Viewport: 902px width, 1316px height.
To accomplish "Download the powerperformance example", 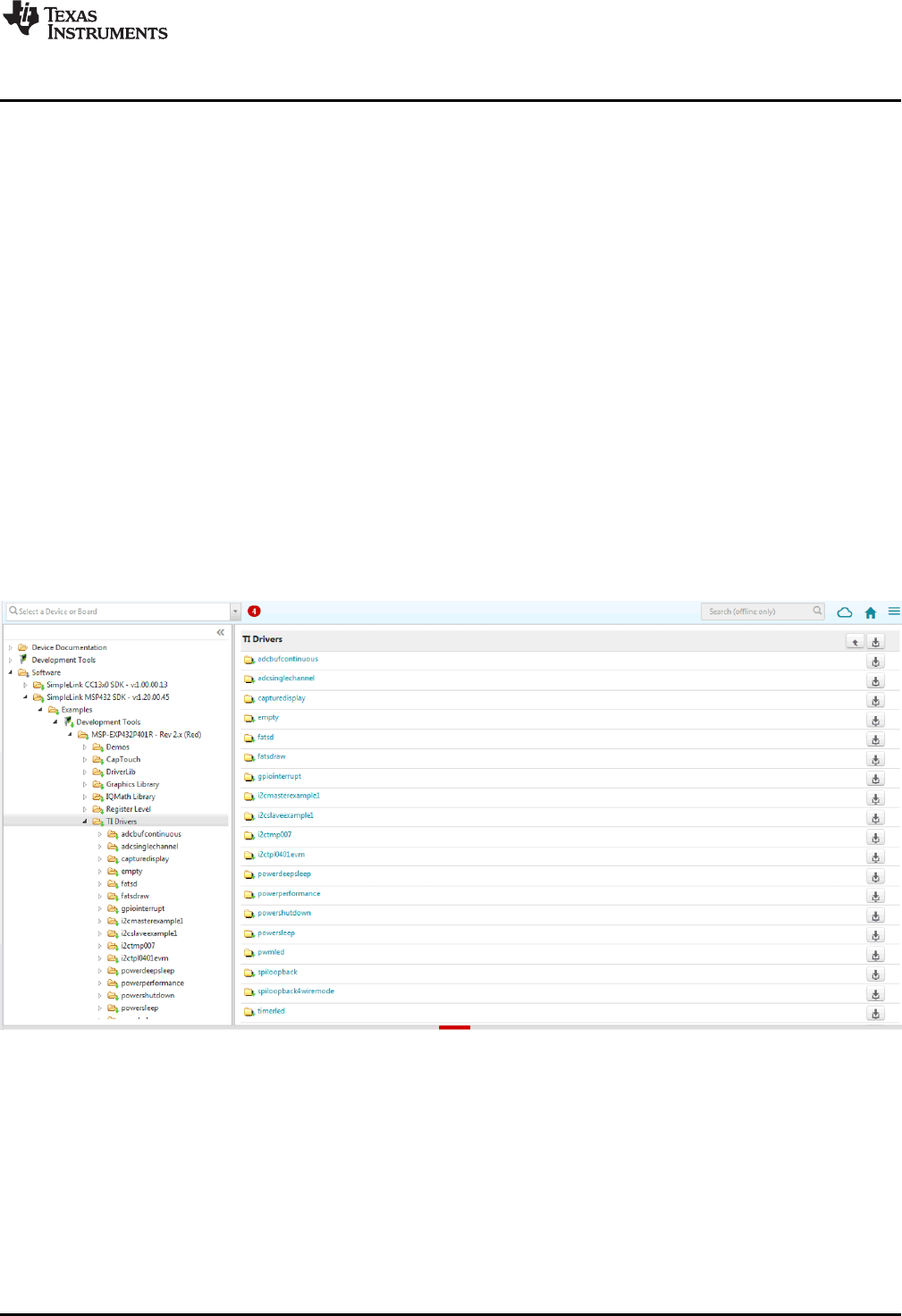I will [876, 896].
